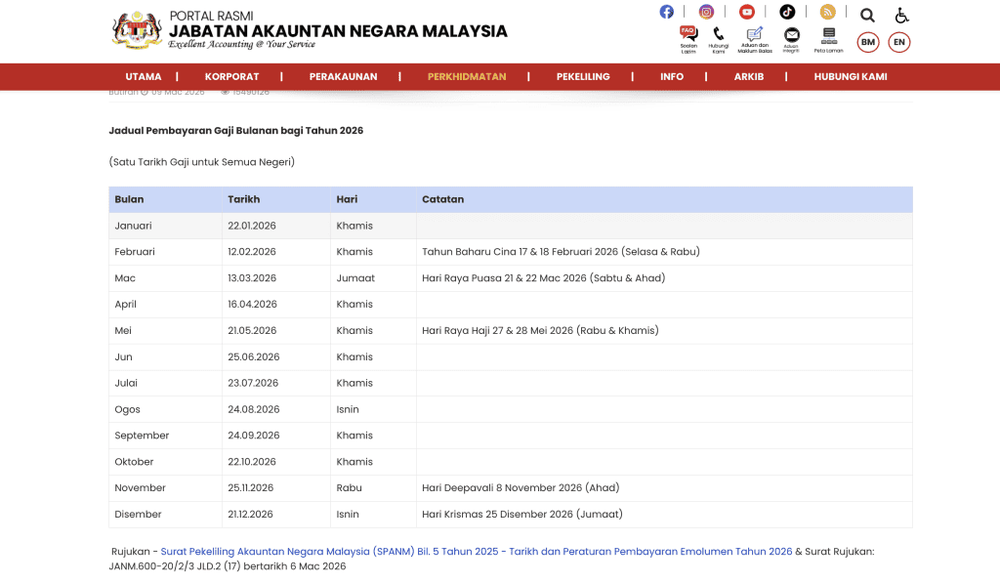Open the Peta Laman sitemap icon
Screen dimensions: 1000x584
click(x=828, y=36)
